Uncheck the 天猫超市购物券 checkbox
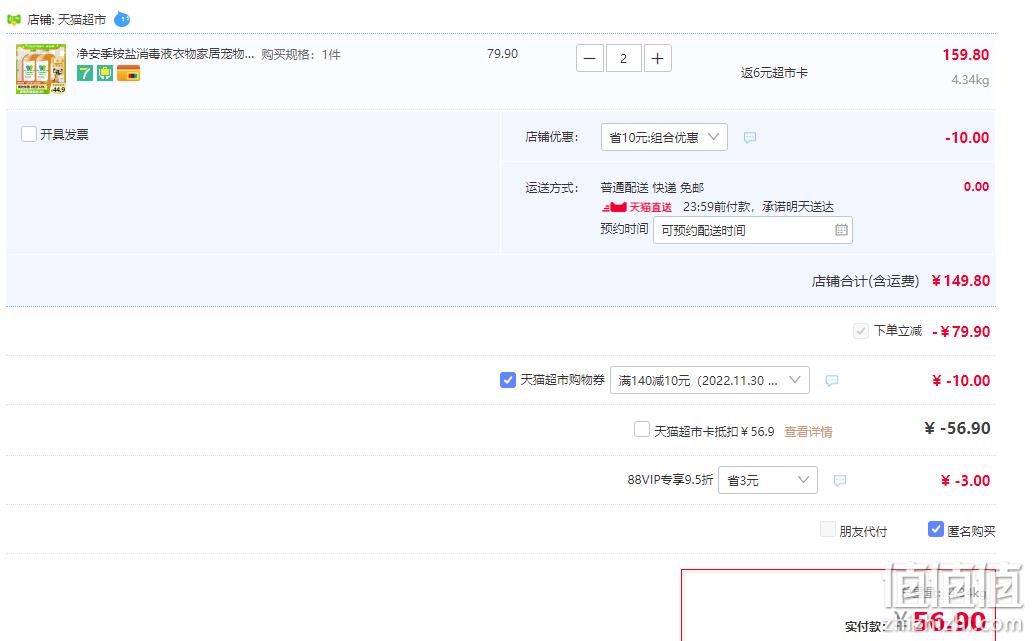The width and height of the screenshot is (1032, 641). (x=507, y=380)
